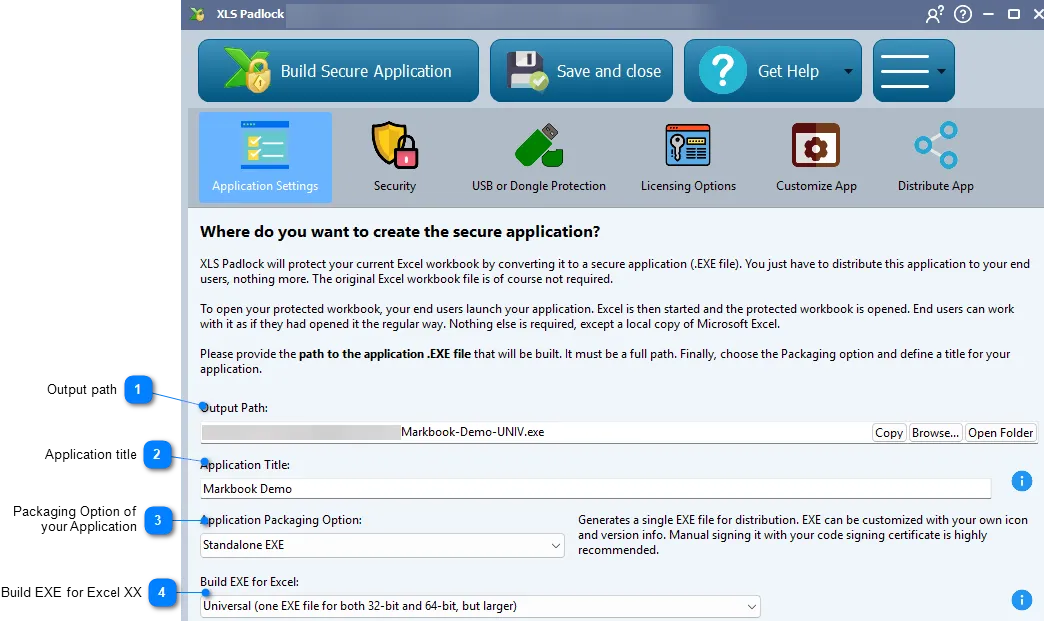Screen dimensions: 1044x621
Task: Minimize the XLS Padlock window
Action: coord(989,14)
